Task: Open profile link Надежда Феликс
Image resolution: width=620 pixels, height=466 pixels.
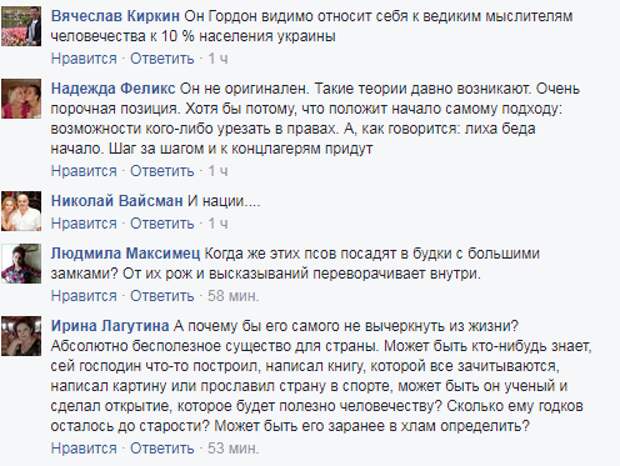Action: point(113,89)
